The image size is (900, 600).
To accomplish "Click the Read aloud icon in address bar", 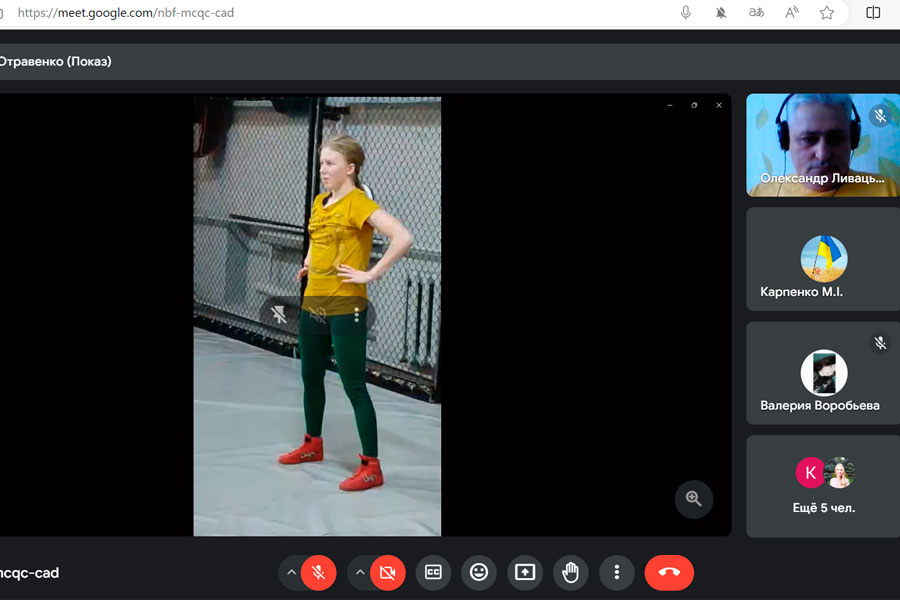I will coord(792,13).
